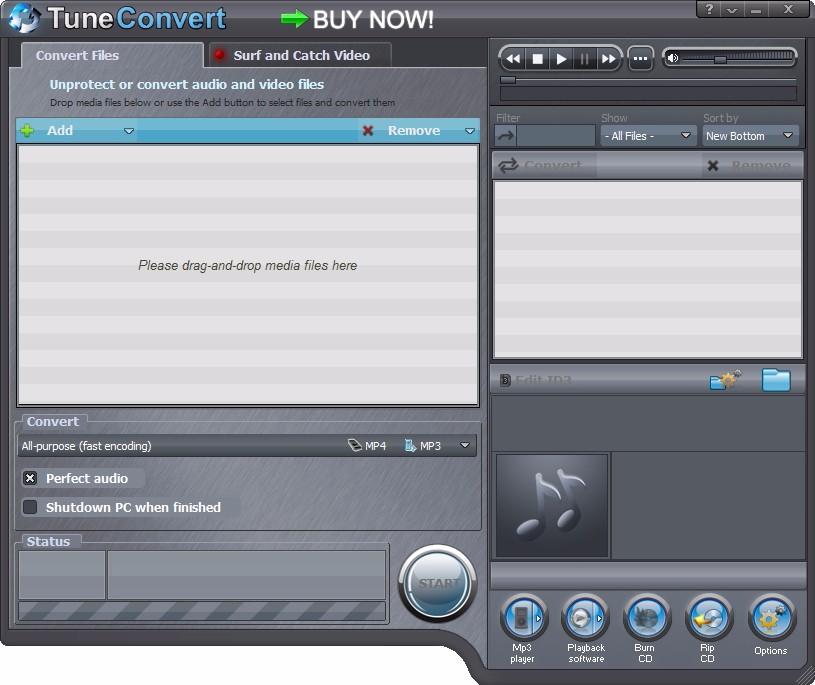Viewport: 815px width, 685px height.
Task: Click the drag-and-drop media files area
Action: (x=248, y=275)
